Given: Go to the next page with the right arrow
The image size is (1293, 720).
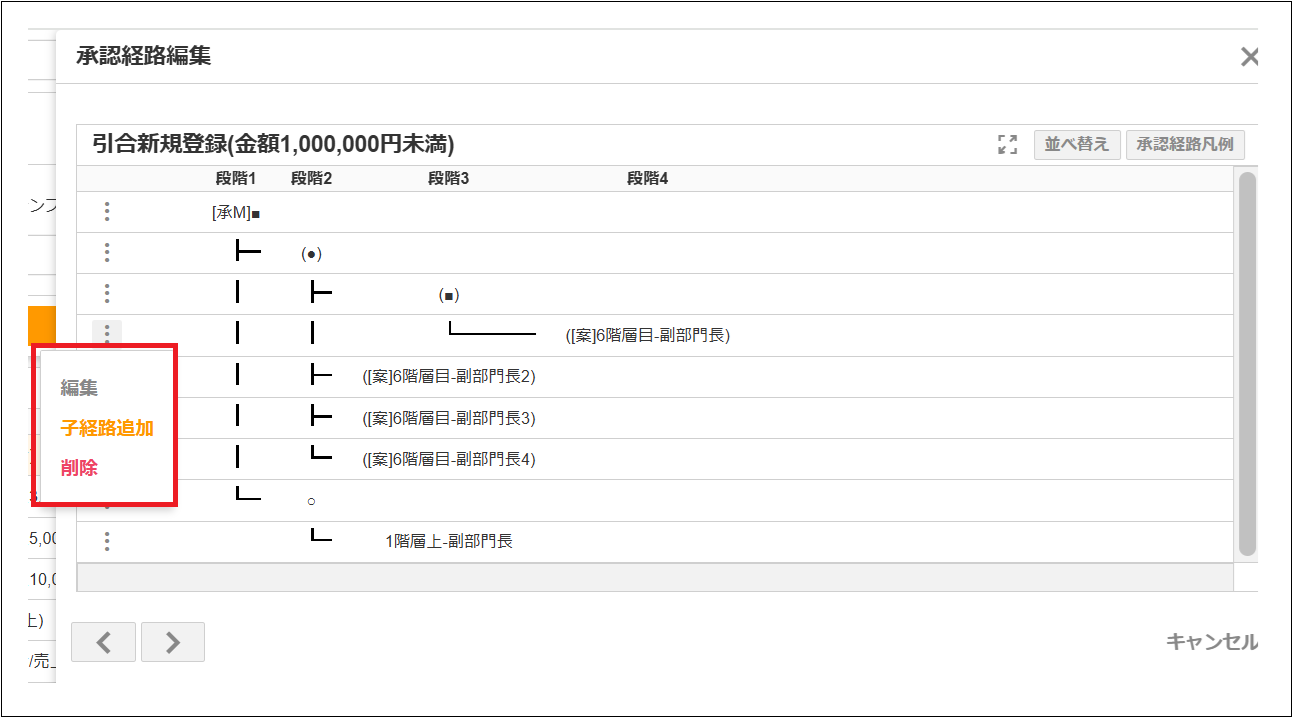Looking at the screenshot, I should pyautogui.click(x=172, y=642).
